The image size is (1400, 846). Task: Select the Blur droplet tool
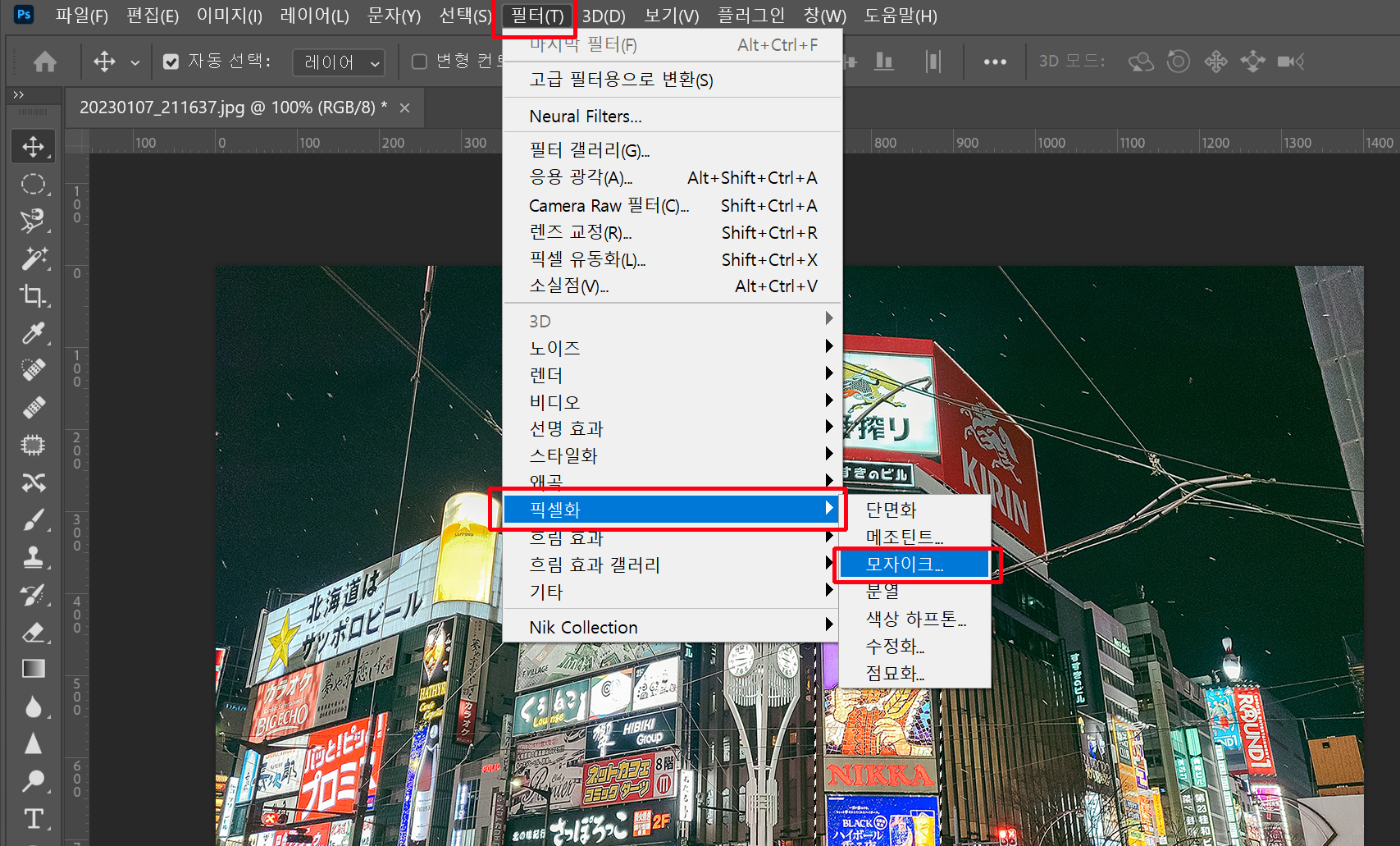pos(33,707)
